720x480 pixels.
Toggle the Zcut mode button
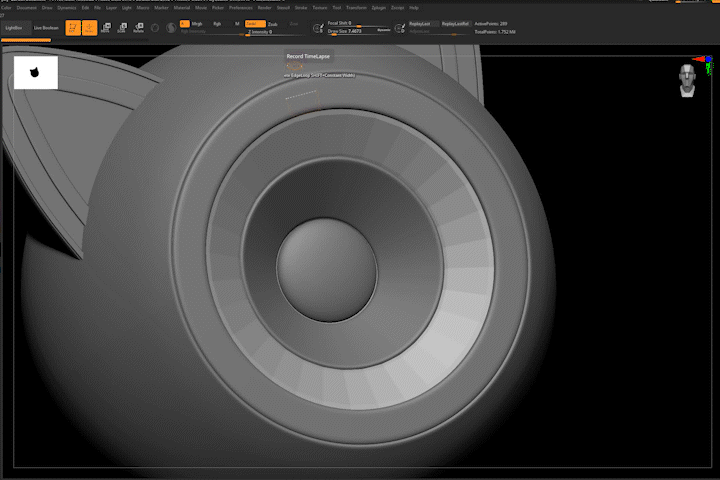(x=294, y=23)
